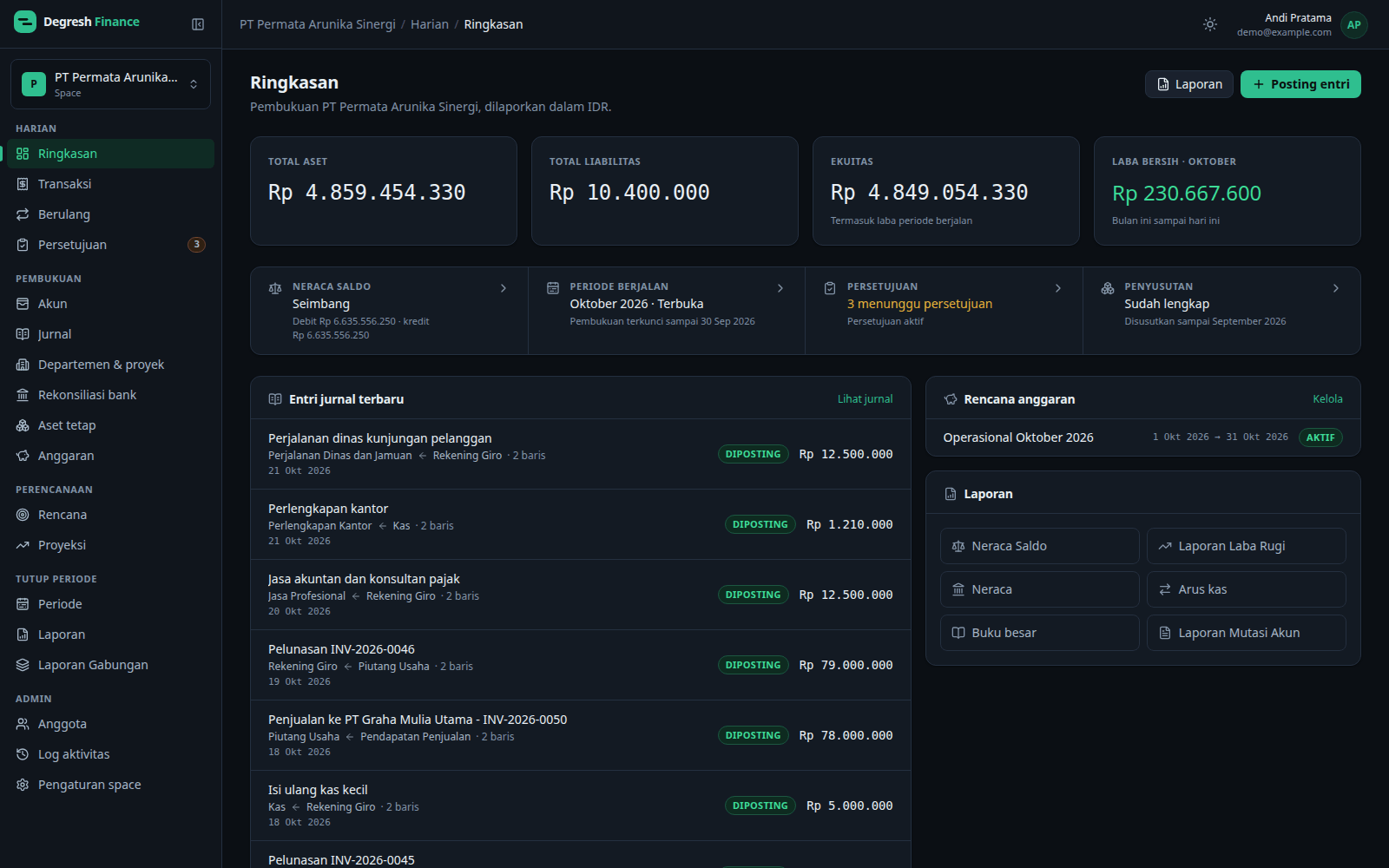The height and width of the screenshot is (868, 1389).
Task: Click the Proyeksi trend icon
Action: click(x=23, y=545)
